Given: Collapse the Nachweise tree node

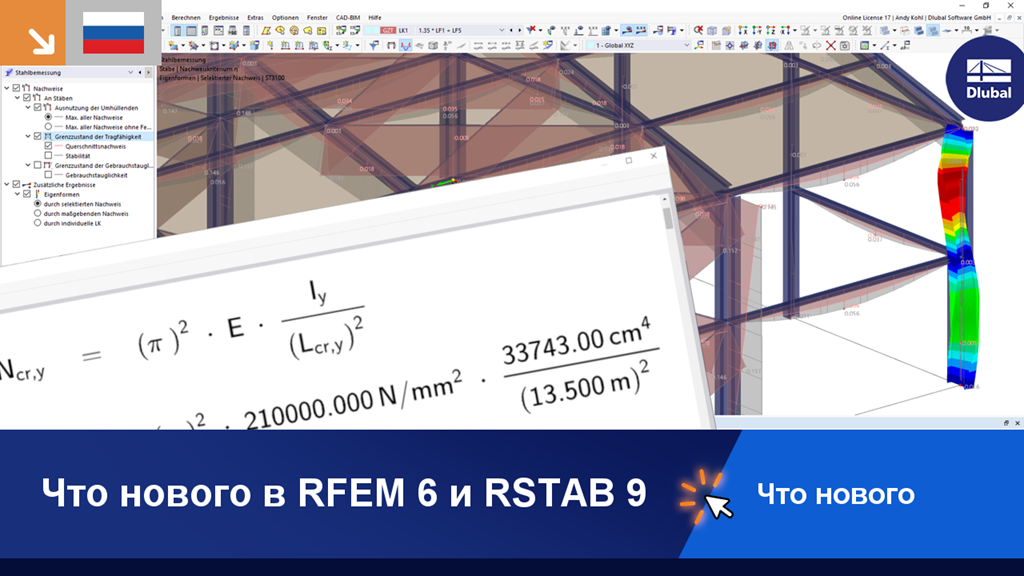Looking at the screenshot, I should click(x=7, y=88).
